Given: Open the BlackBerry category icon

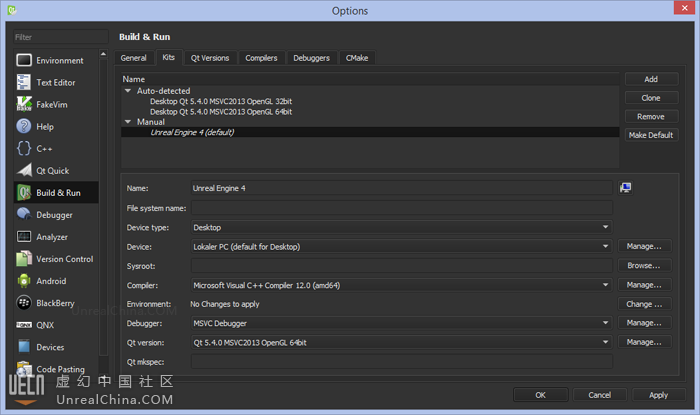Looking at the screenshot, I should pyautogui.click(x=24, y=303).
